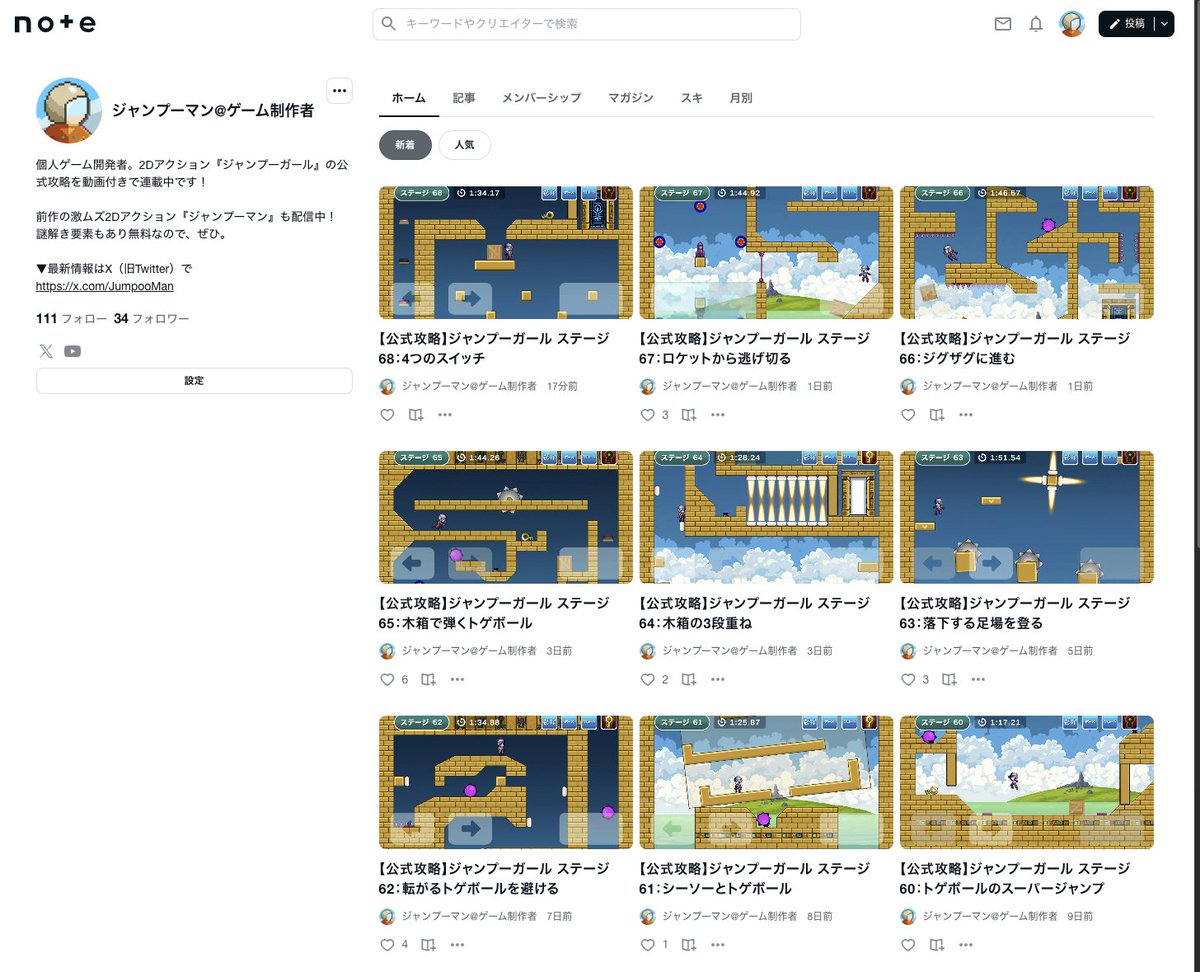The image size is (1200, 972).
Task: Open the profile three-dot options menu
Action: click(340, 90)
